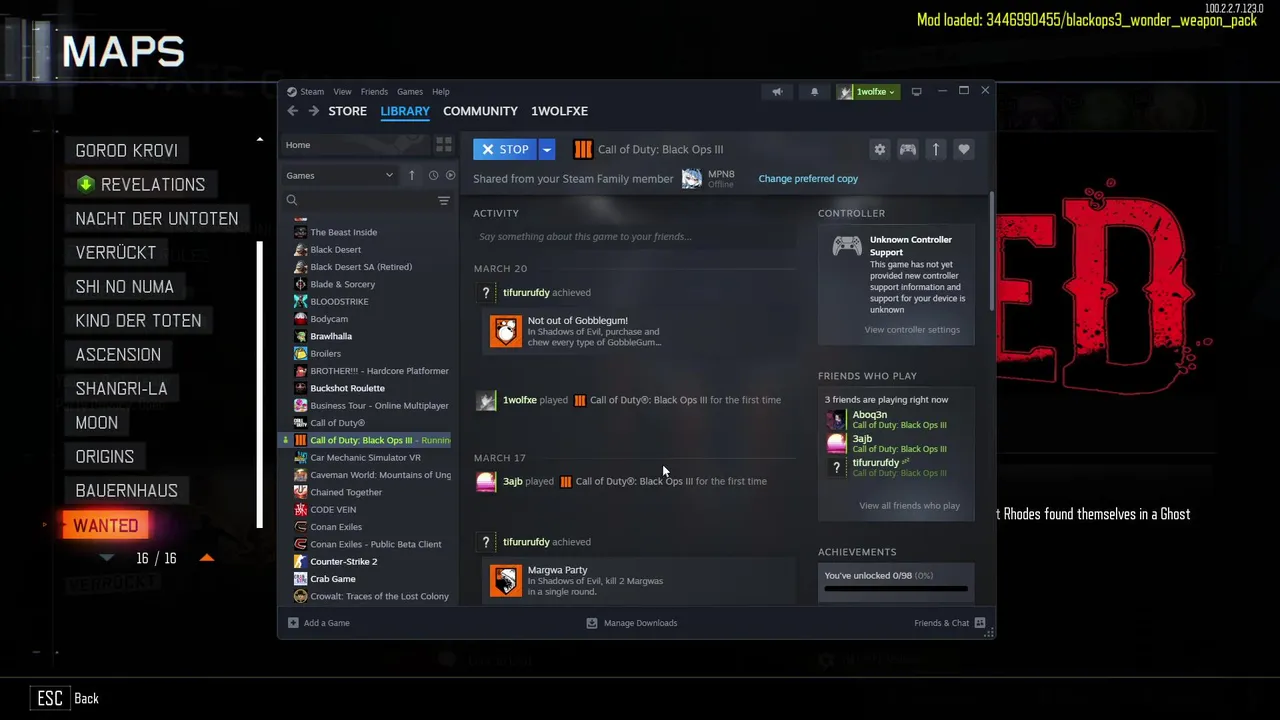Open the Manage Downloads icon

click(x=592, y=623)
